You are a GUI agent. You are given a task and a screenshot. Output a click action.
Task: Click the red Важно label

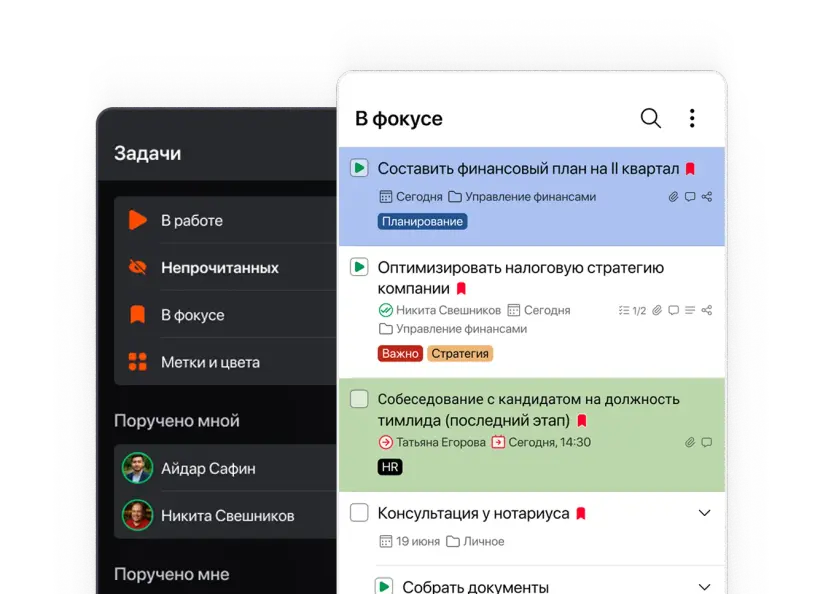coord(399,353)
